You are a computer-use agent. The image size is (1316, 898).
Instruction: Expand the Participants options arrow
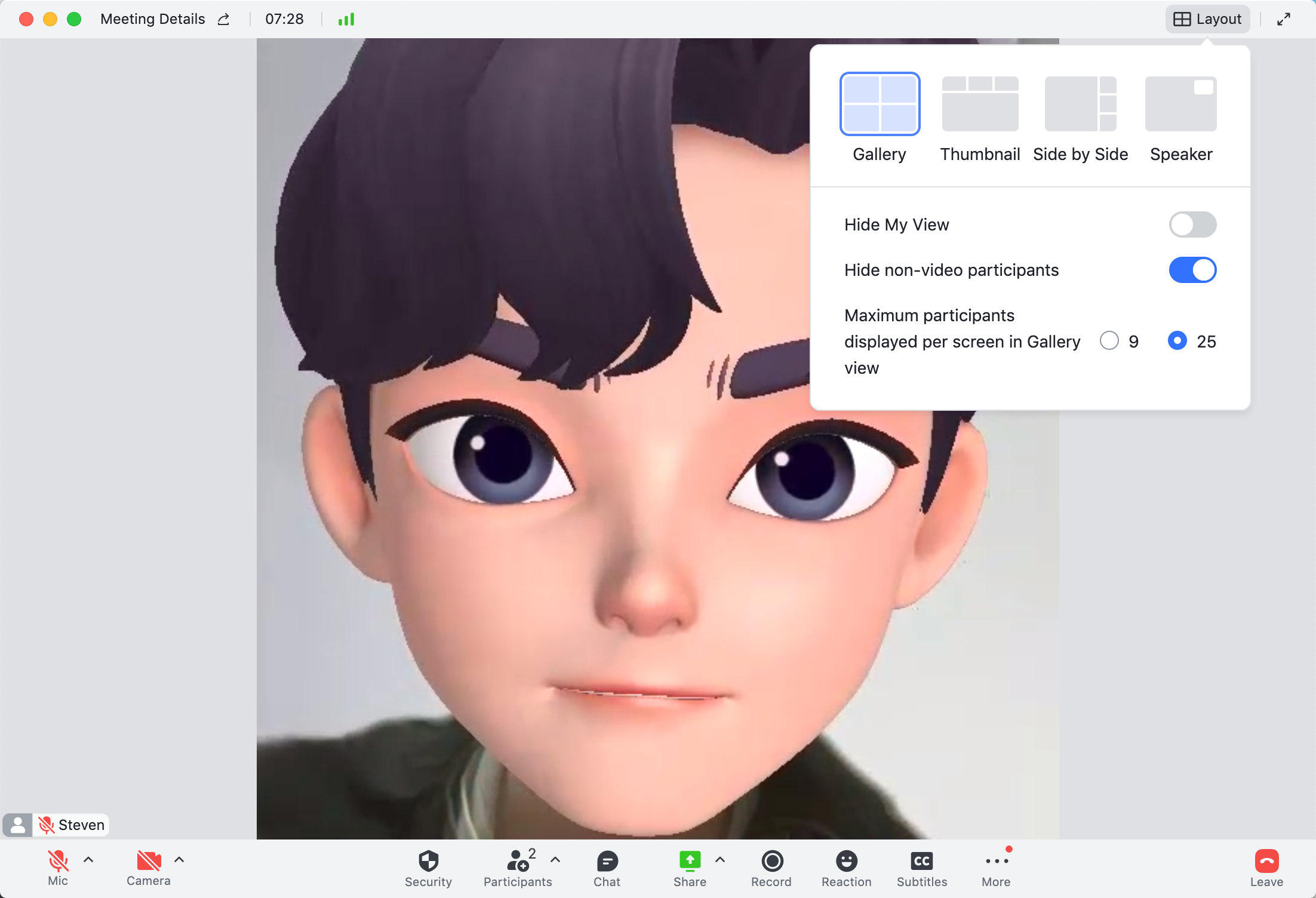pyautogui.click(x=555, y=860)
